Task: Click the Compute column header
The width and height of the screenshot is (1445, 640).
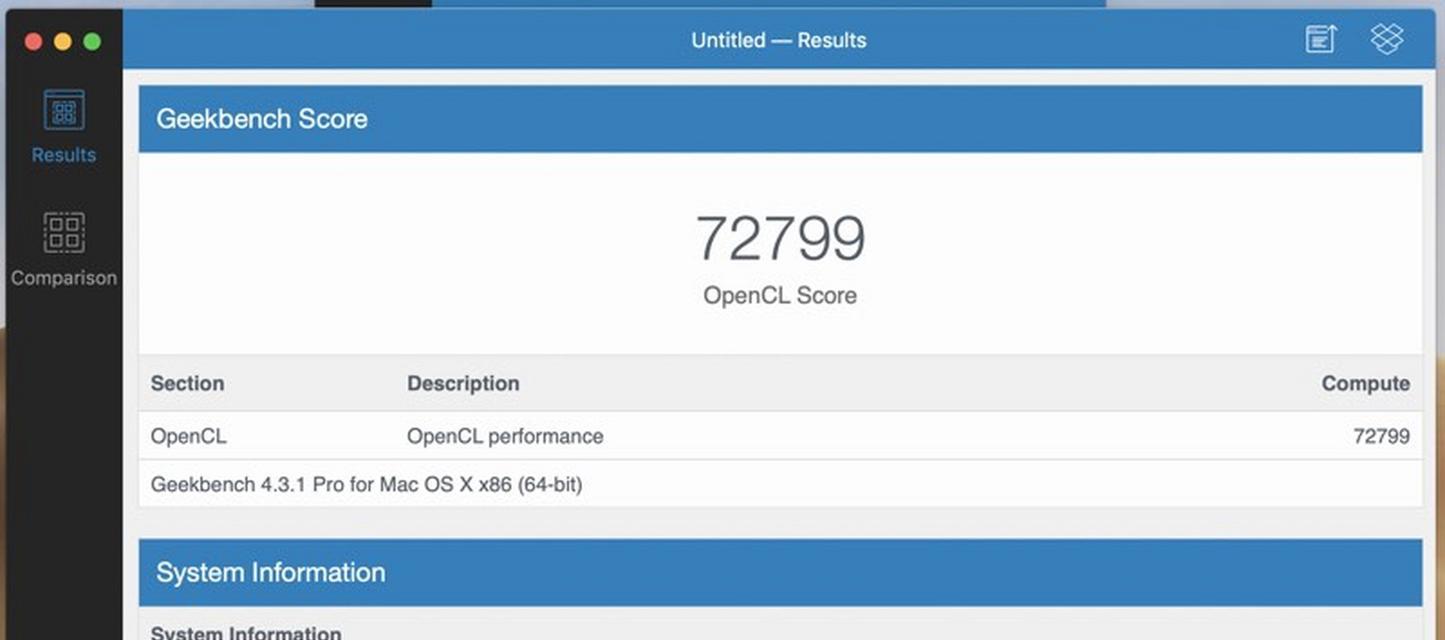Action: click(1365, 384)
